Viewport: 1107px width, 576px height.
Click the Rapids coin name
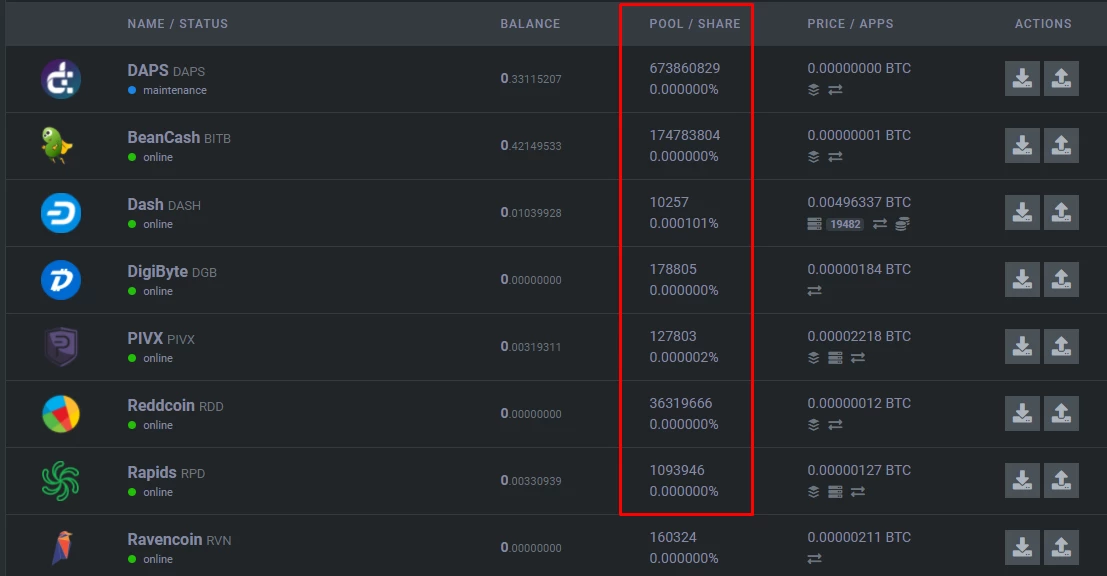coord(152,473)
